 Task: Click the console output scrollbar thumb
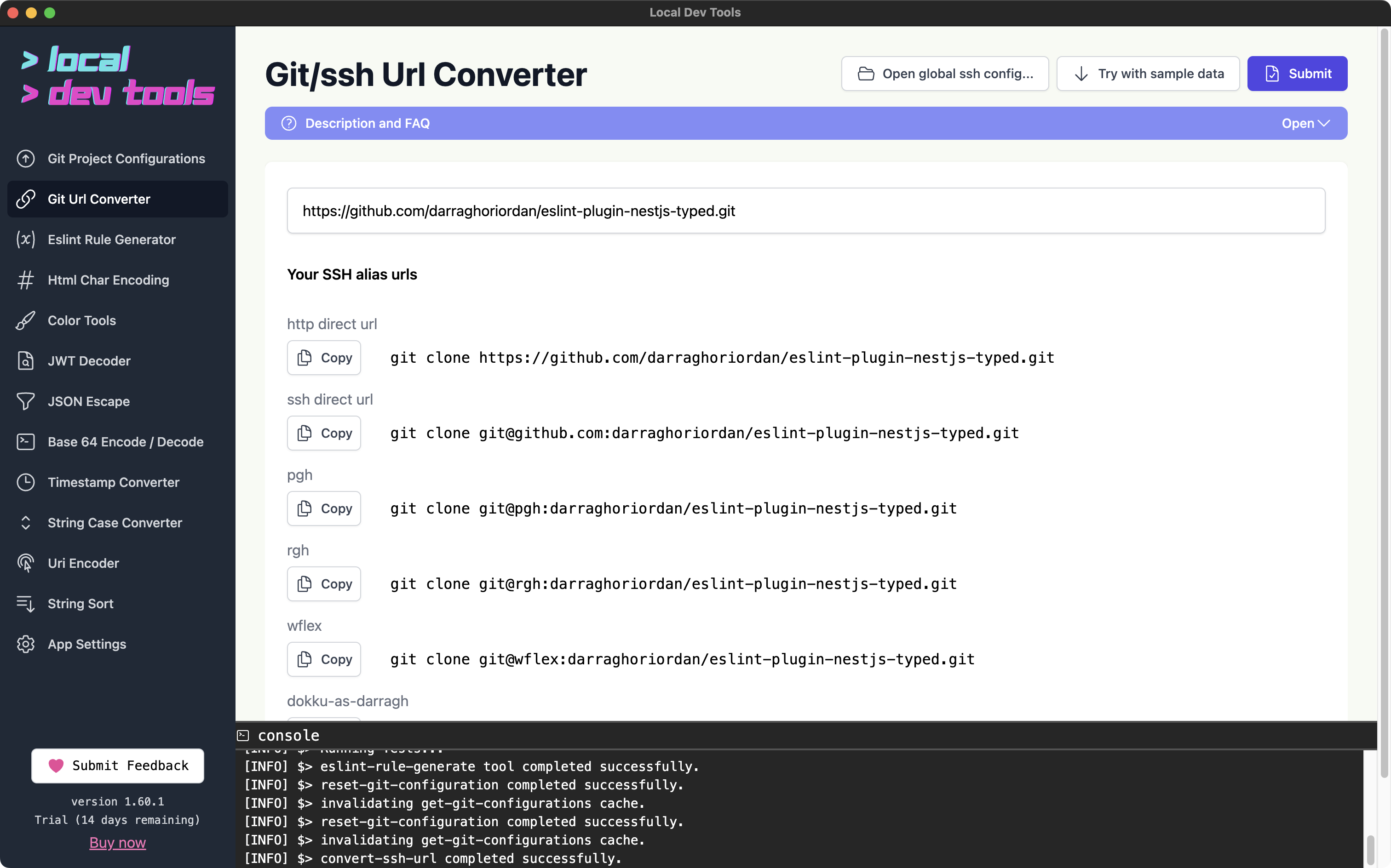(x=1370, y=849)
